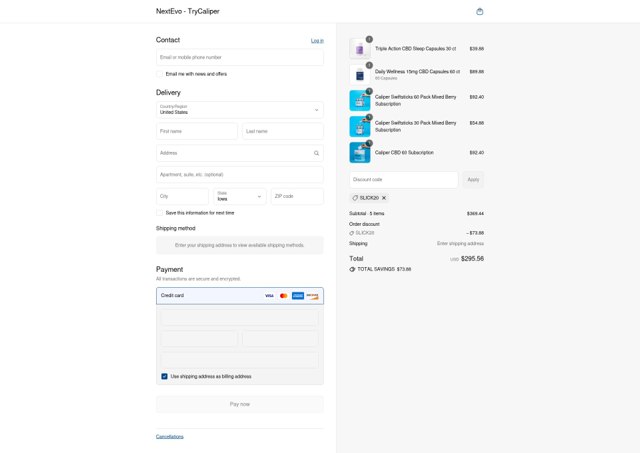Click the Visa card logo
The width and height of the screenshot is (640, 453).
(x=269, y=296)
